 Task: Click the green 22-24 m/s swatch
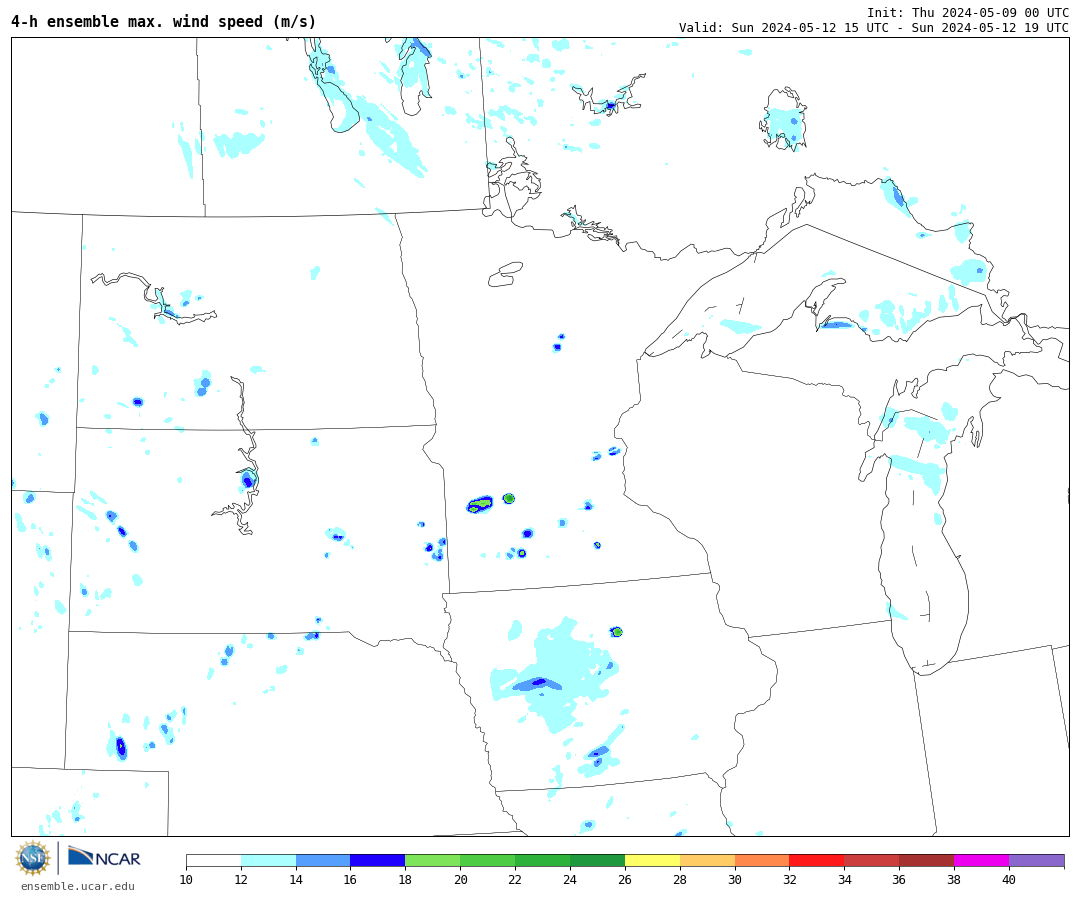point(543,860)
